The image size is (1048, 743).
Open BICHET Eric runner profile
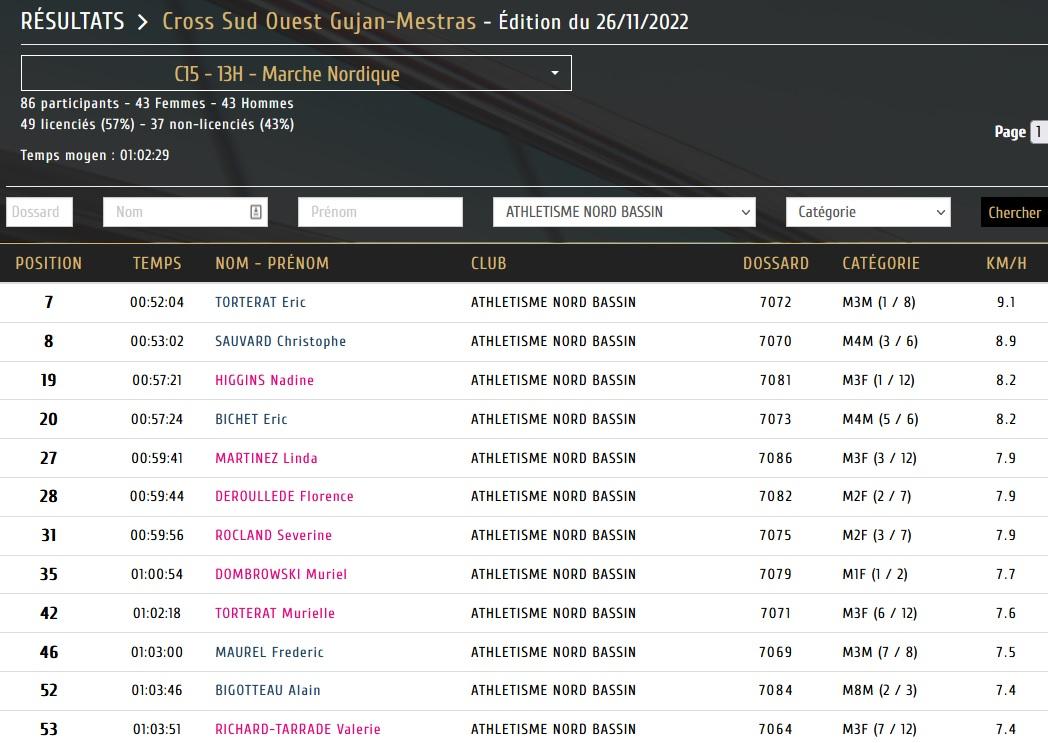(x=251, y=419)
